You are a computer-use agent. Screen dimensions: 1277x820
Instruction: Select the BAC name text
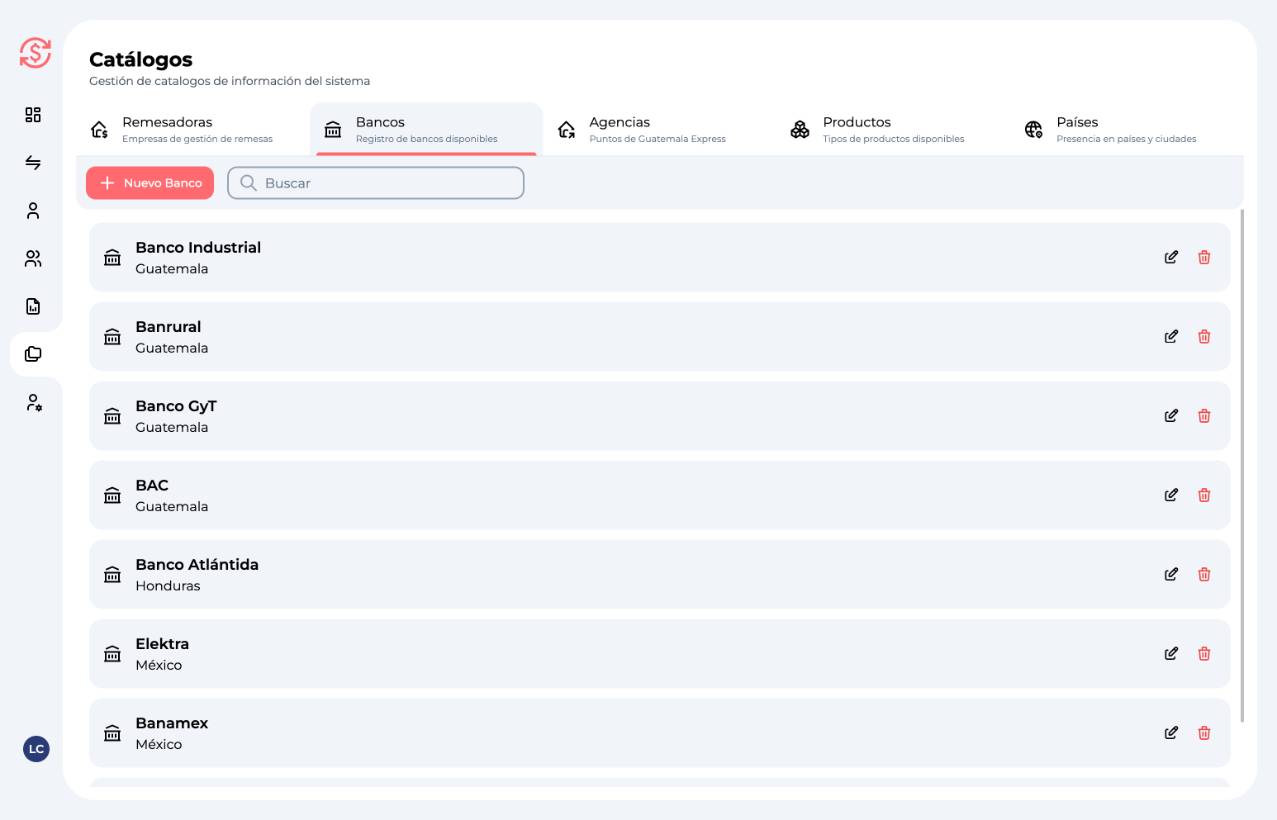[152, 485]
